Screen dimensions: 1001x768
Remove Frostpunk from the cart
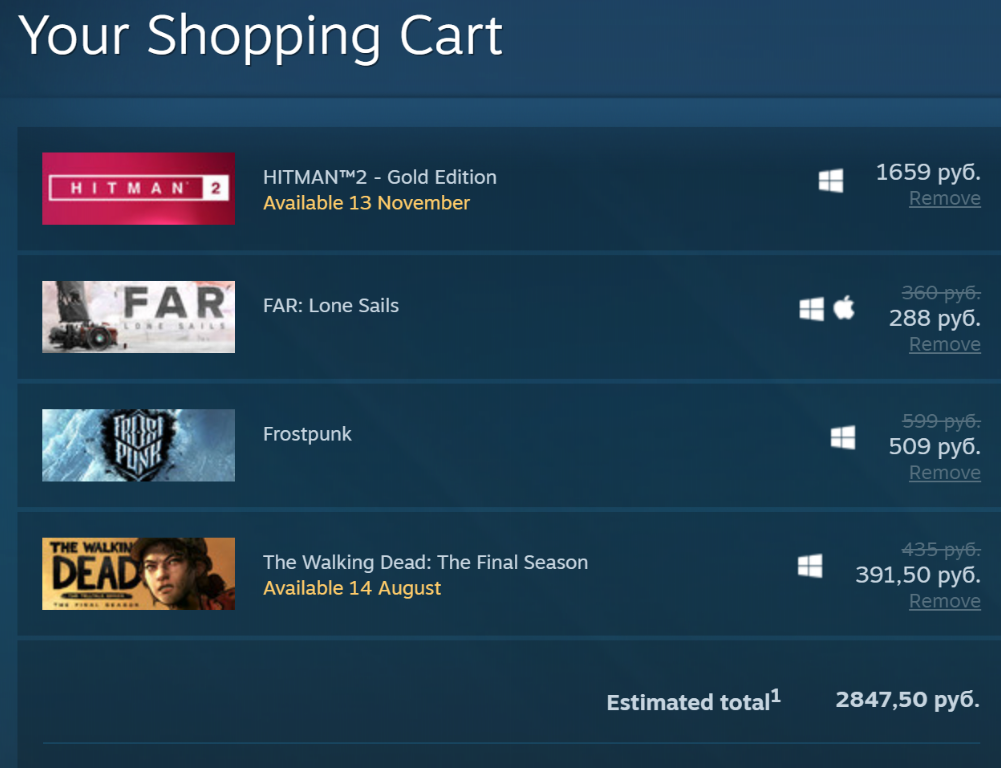point(944,472)
